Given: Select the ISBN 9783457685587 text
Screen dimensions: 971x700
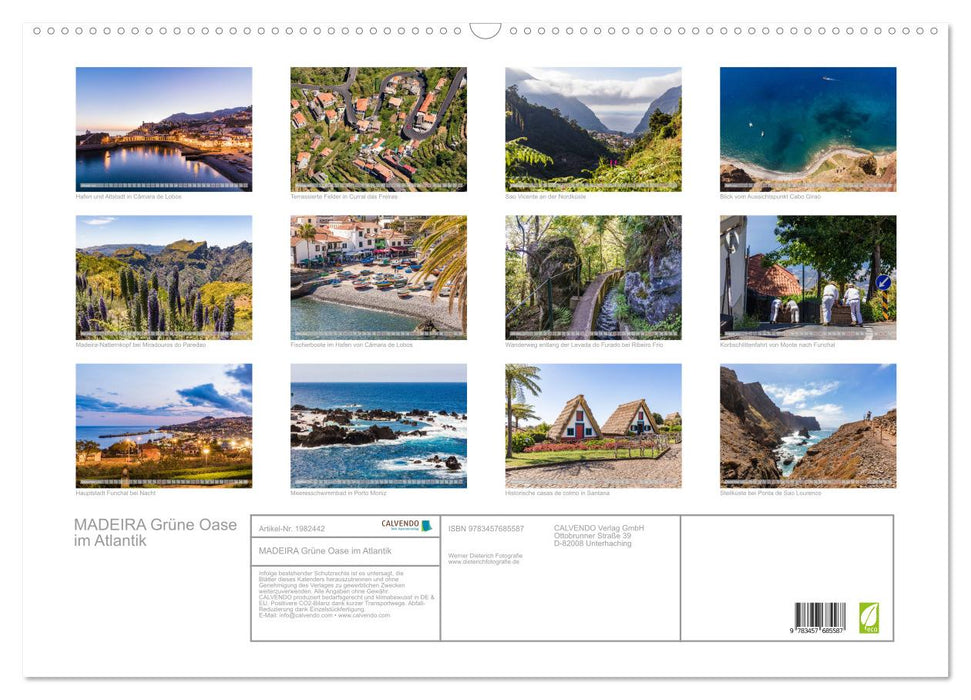Looking at the screenshot, I should (x=486, y=529).
